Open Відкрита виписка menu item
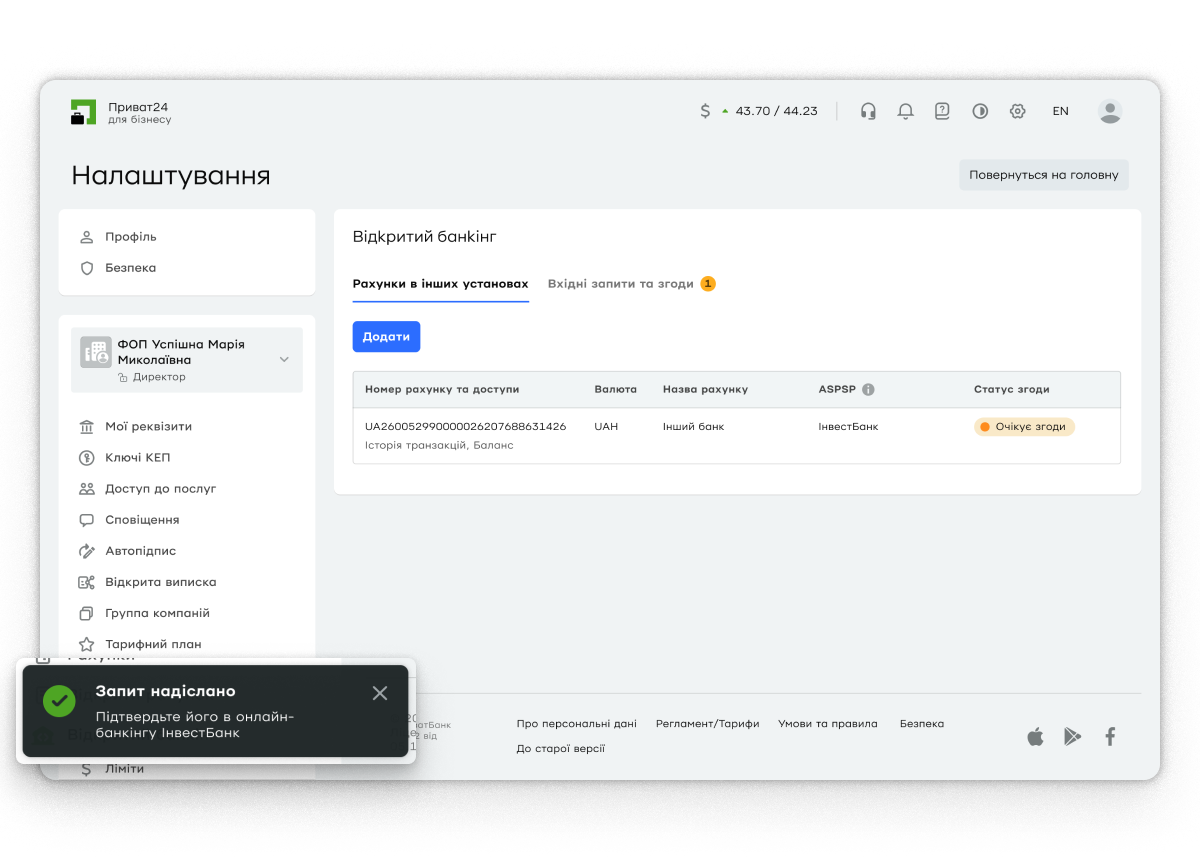Image resolution: width=1200 pixels, height=860 pixels. 160,582
